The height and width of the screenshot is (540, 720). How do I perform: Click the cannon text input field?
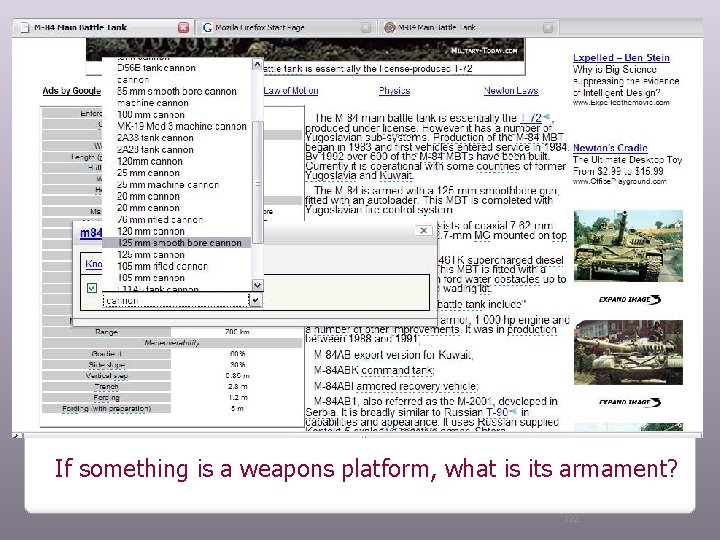click(176, 300)
